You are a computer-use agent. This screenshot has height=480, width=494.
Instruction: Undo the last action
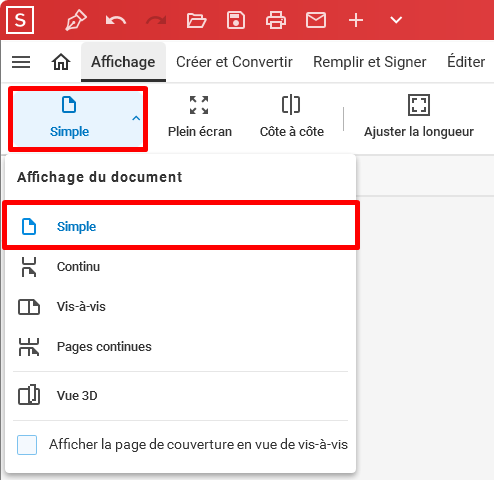[116, 21]
